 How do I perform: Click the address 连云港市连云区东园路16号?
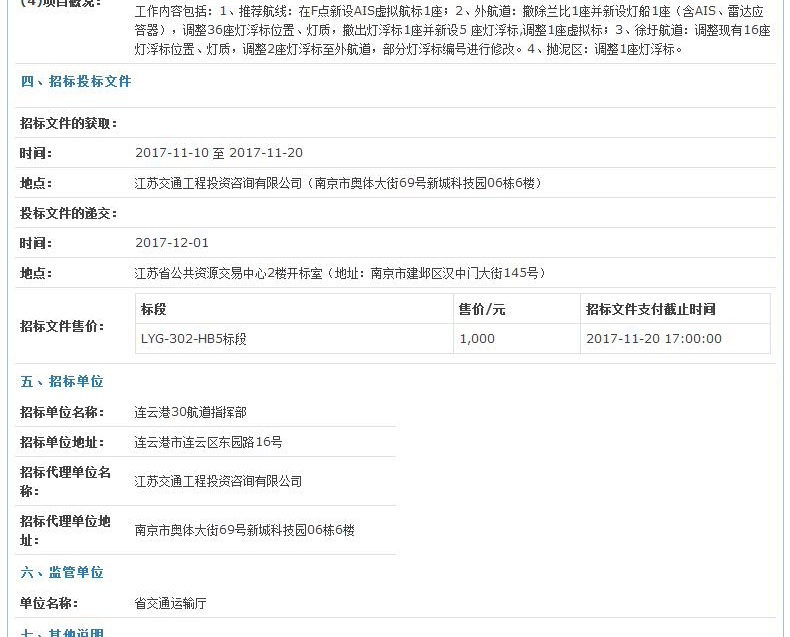tap(208, 442)
